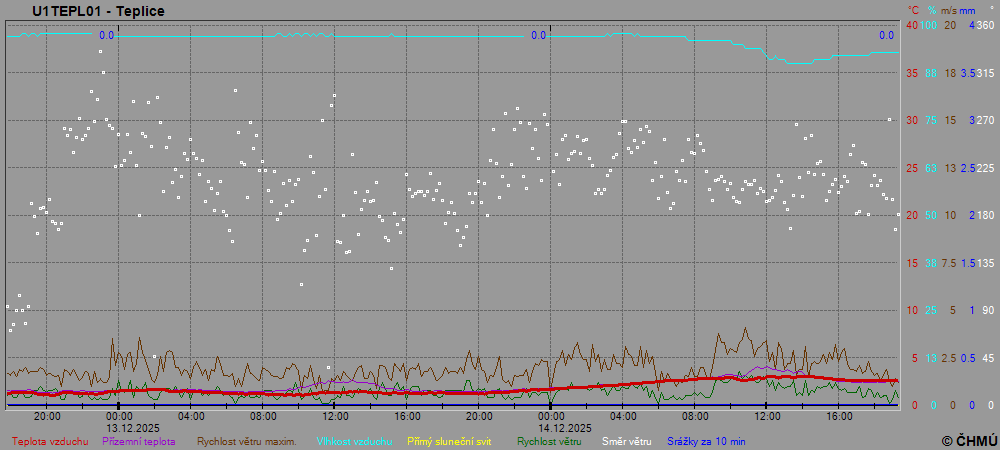Select the 12:00 time label right of 14.12.2025
This screenshot has width=1000, height=450.
coord(767,416)
